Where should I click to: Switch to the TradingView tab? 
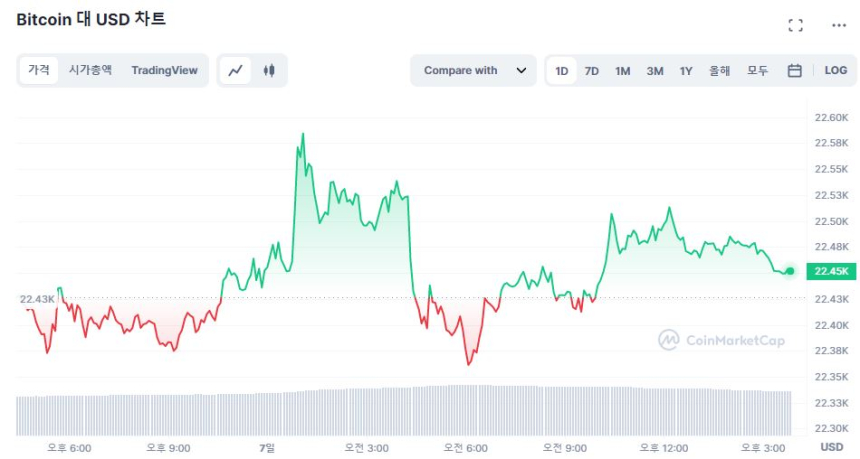pos(164,70)
